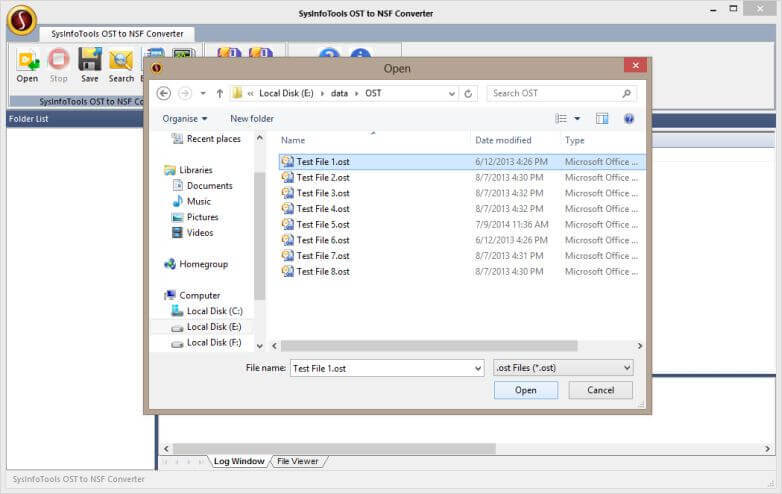Click data segment in address path

[339, 93]
